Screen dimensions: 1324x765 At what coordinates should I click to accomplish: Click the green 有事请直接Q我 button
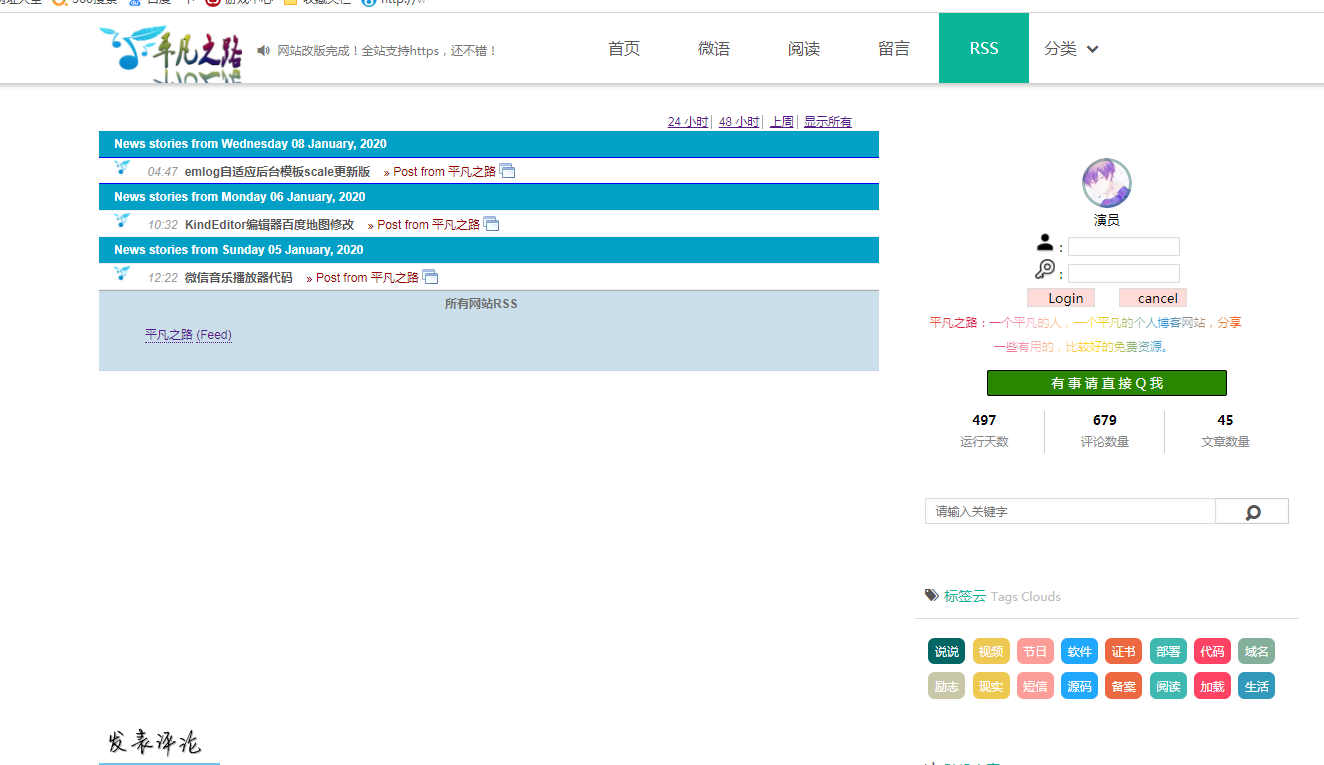click(x=1106, y=383)
